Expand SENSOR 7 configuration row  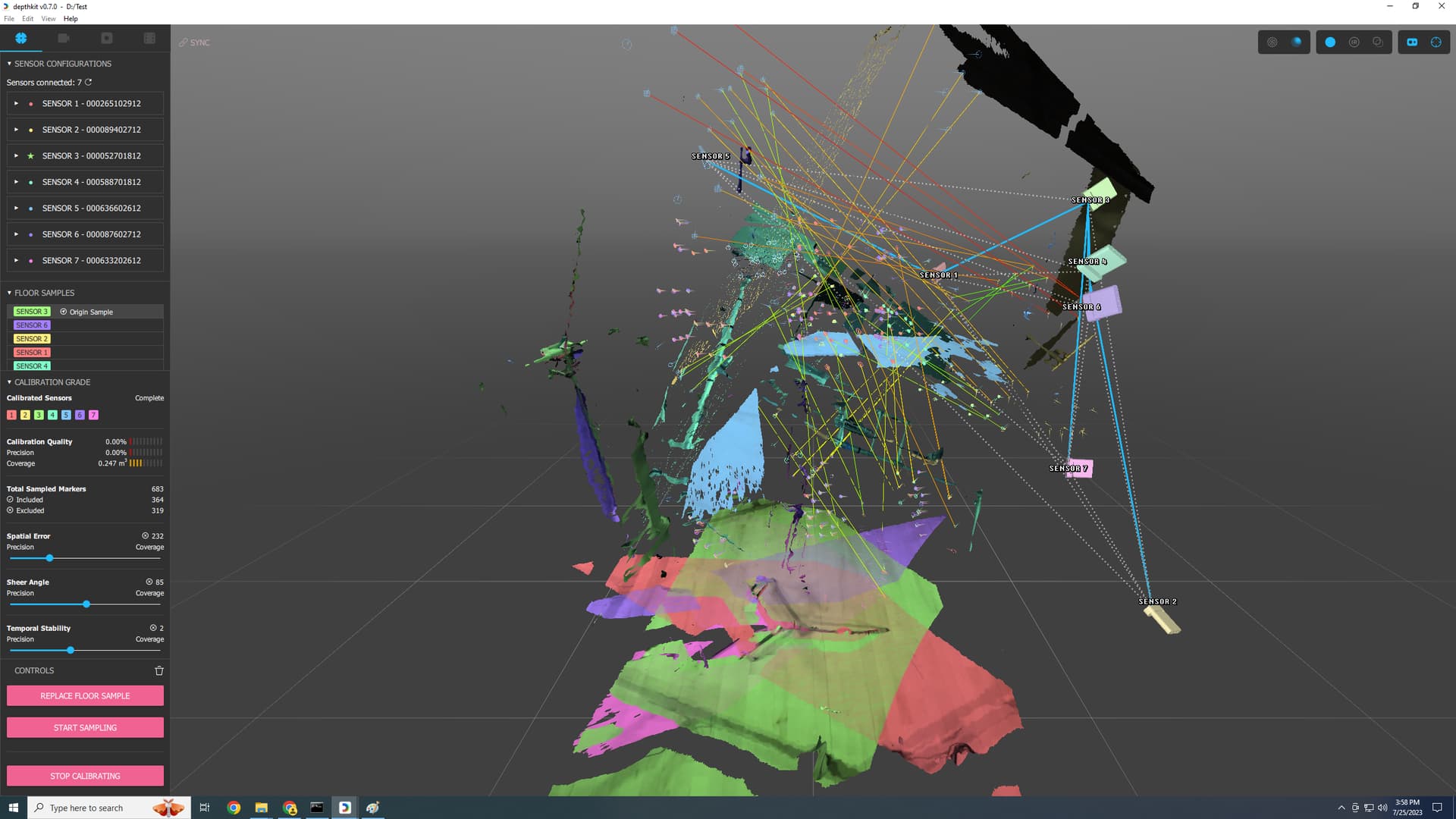pyautogui.click(x=16, y=260)
